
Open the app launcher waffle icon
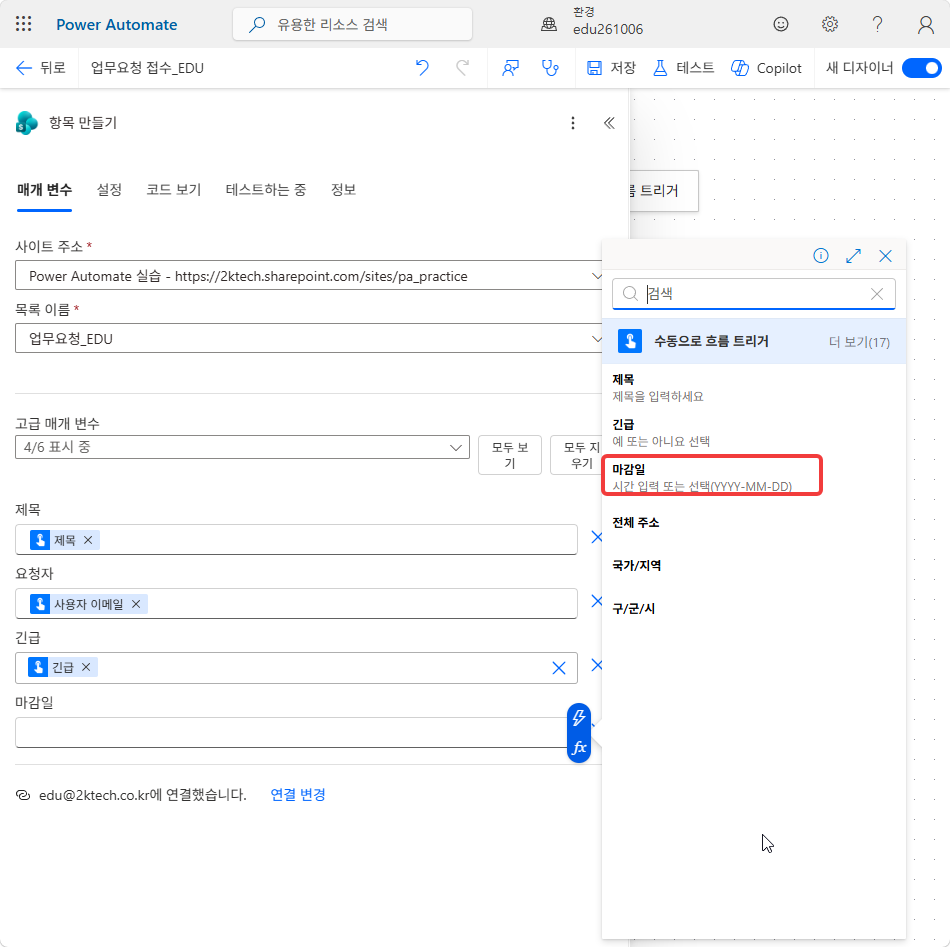(x=24, y=24)
